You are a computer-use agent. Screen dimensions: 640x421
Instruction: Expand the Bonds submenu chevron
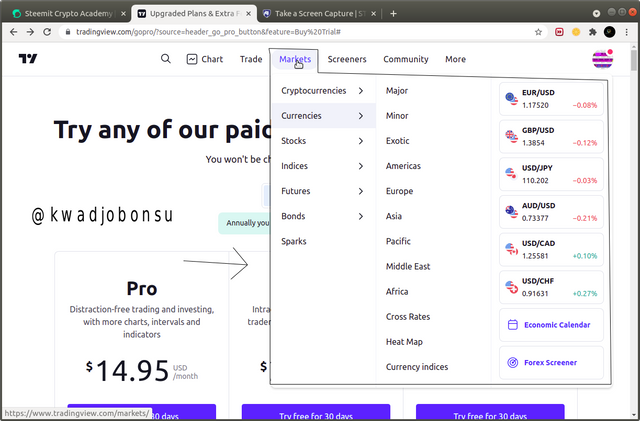point(361,216)
